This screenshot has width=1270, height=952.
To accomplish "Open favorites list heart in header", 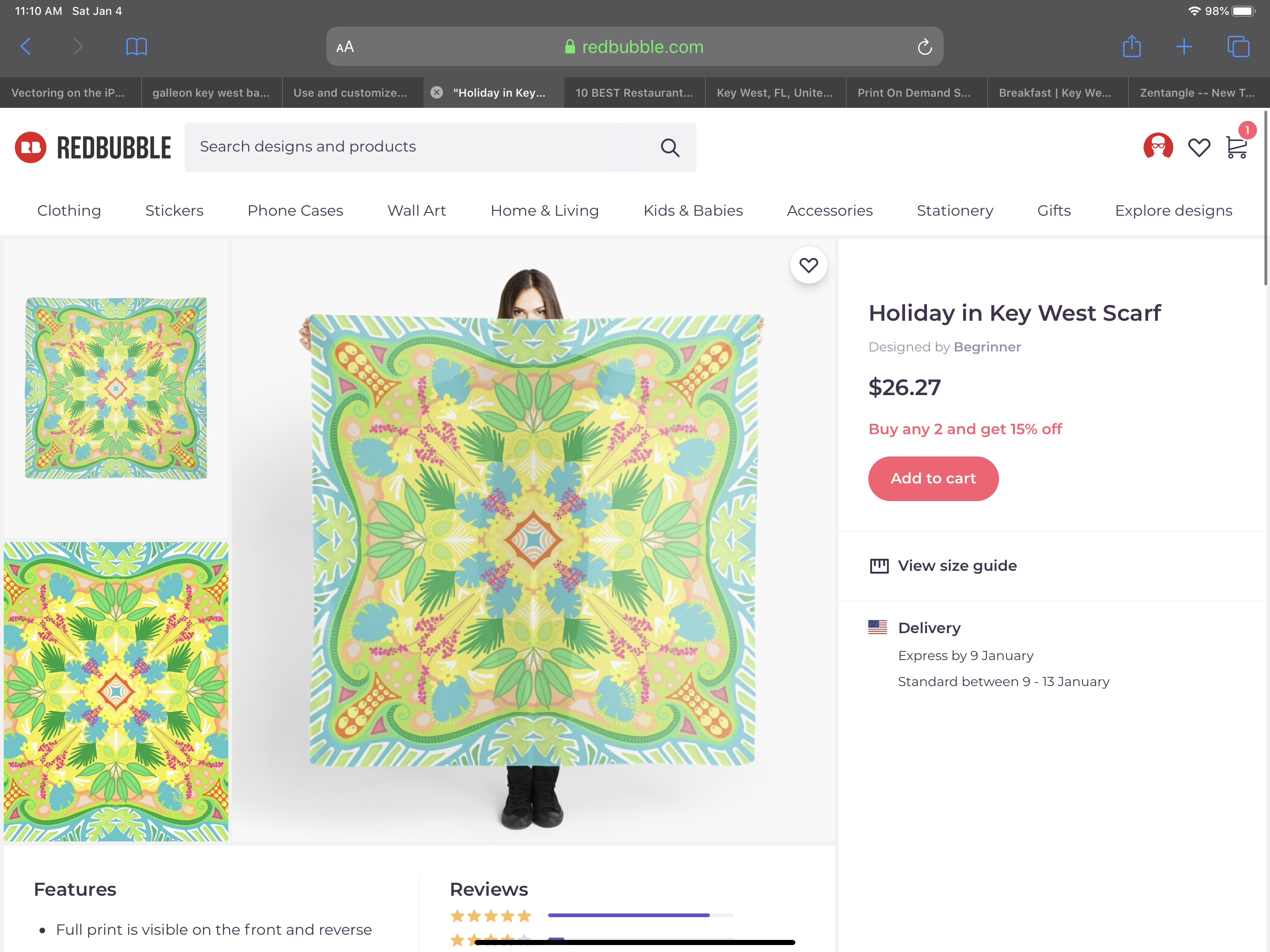I will (1199, 147).
